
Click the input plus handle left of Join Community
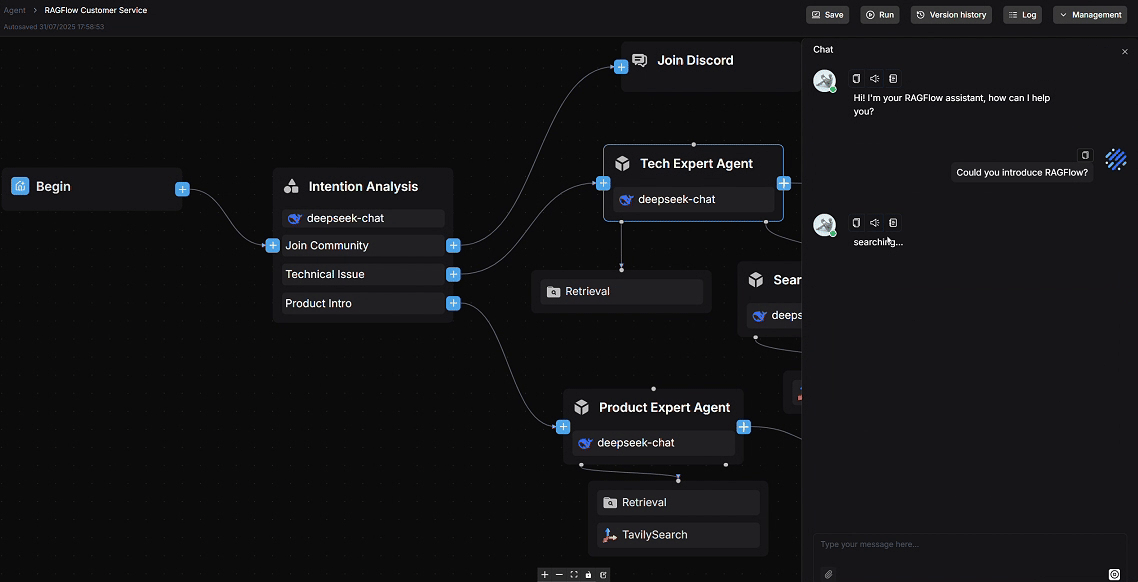coord(272,246)
